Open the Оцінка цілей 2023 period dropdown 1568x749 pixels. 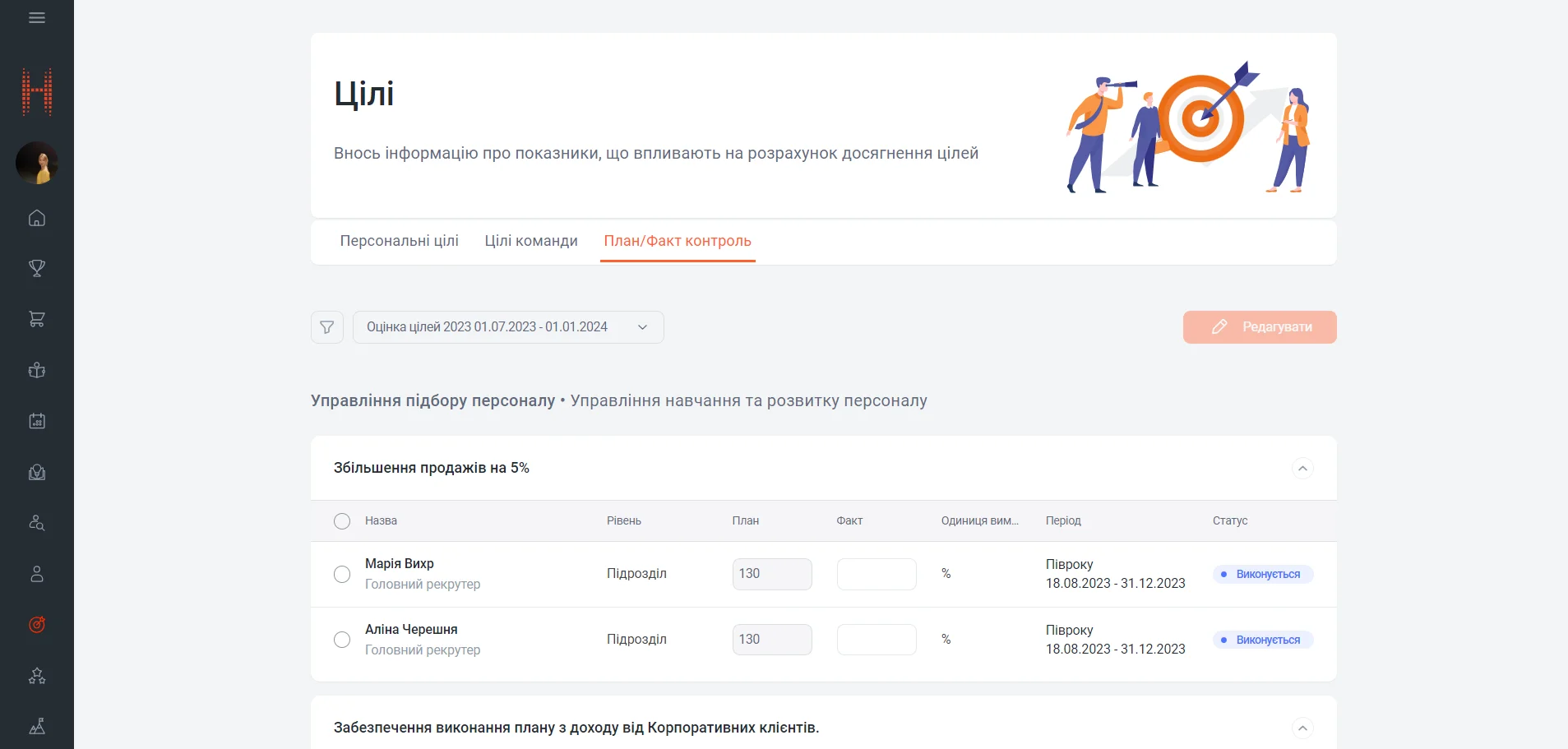coord(507,327)
